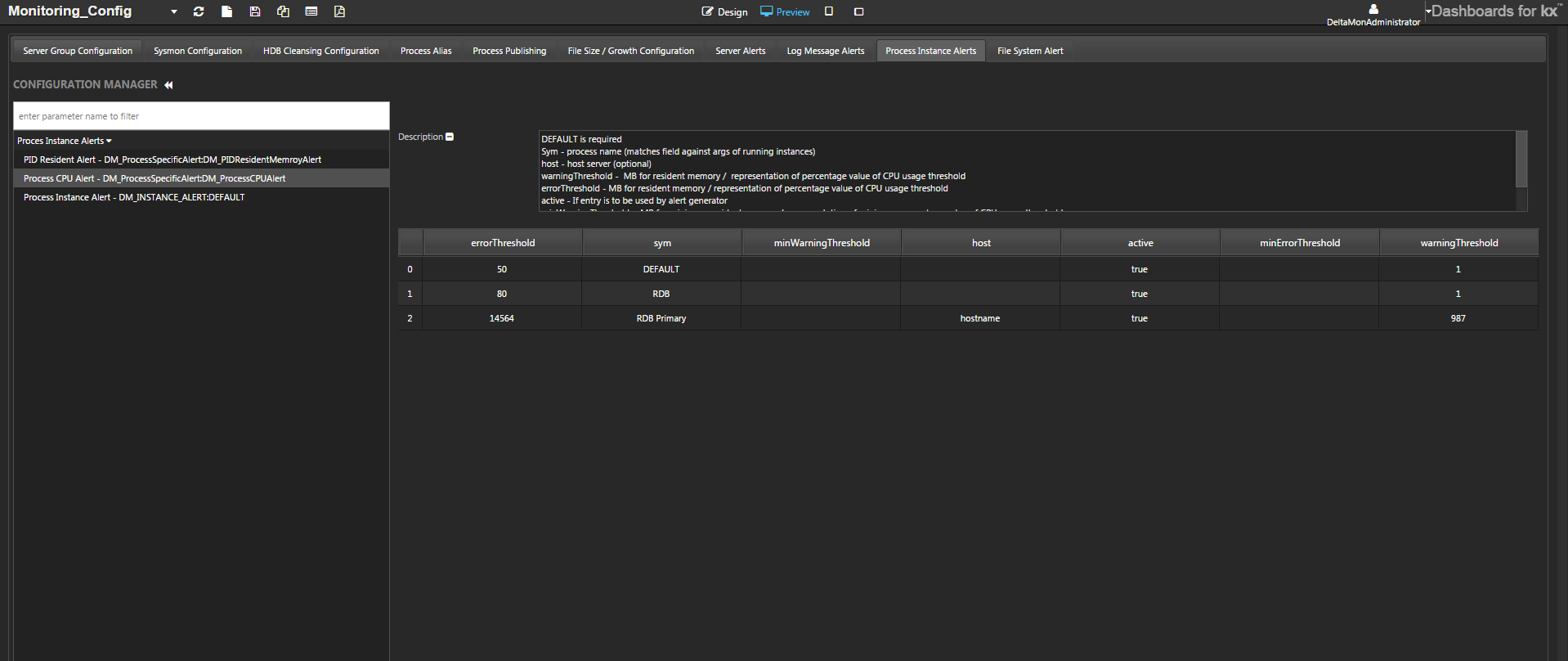
Task: Switch to Design mode
Action: click(x=725, y=11)
